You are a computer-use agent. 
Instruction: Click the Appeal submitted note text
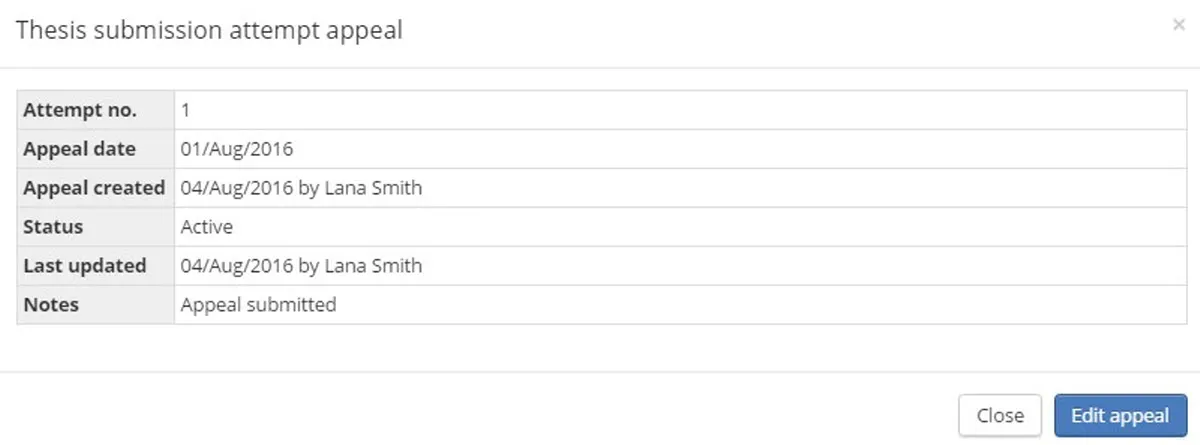[x=258, y=305]
